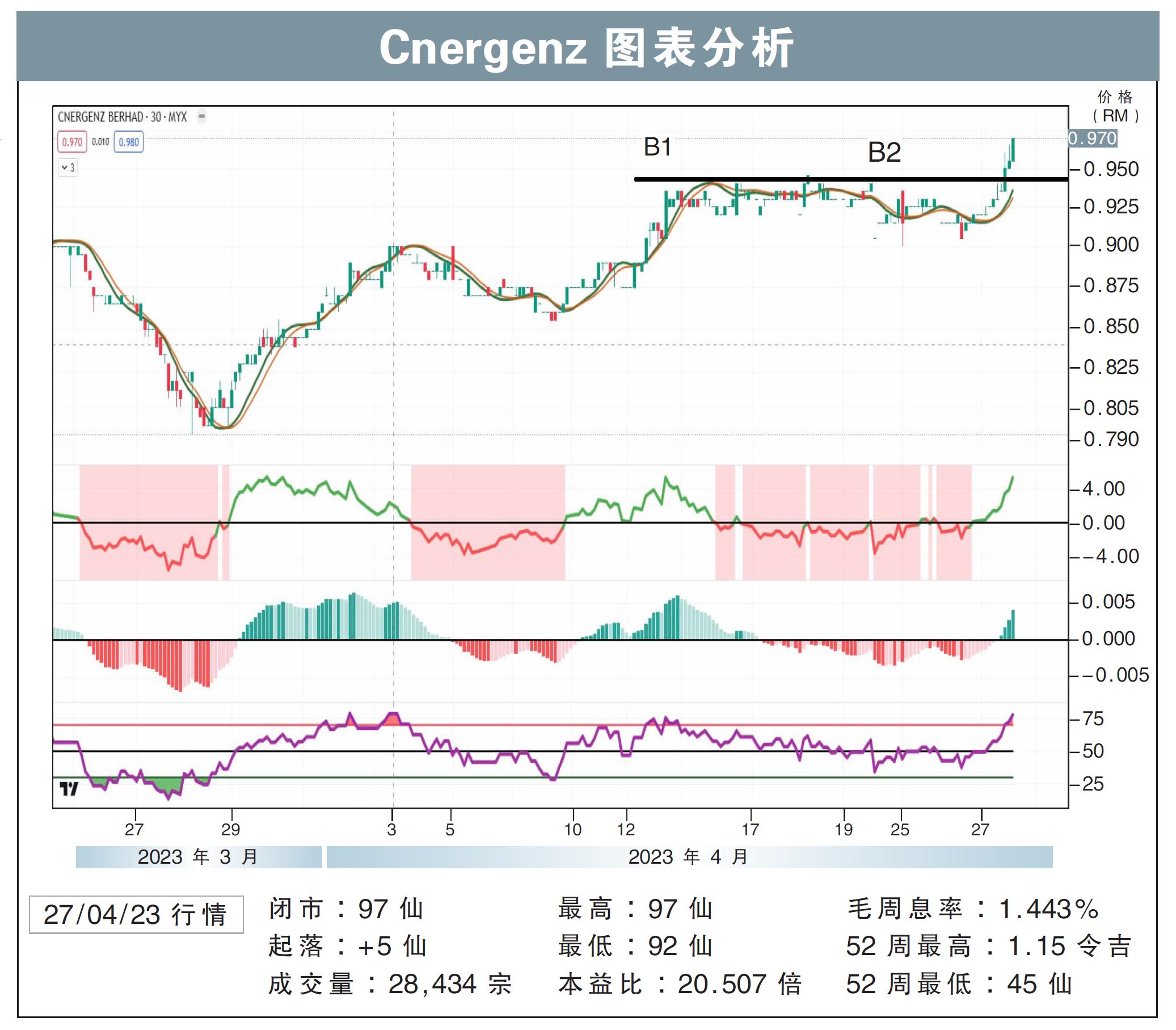1176x1030 pixels.
Task: Click the date marker 17 on time axis
Action: 751,830
